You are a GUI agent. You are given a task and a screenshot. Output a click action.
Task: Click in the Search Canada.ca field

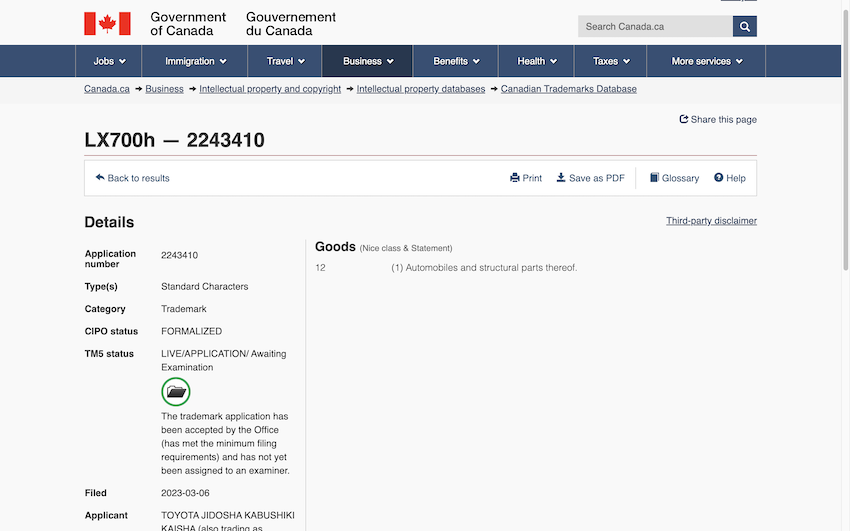pos(654,27)
